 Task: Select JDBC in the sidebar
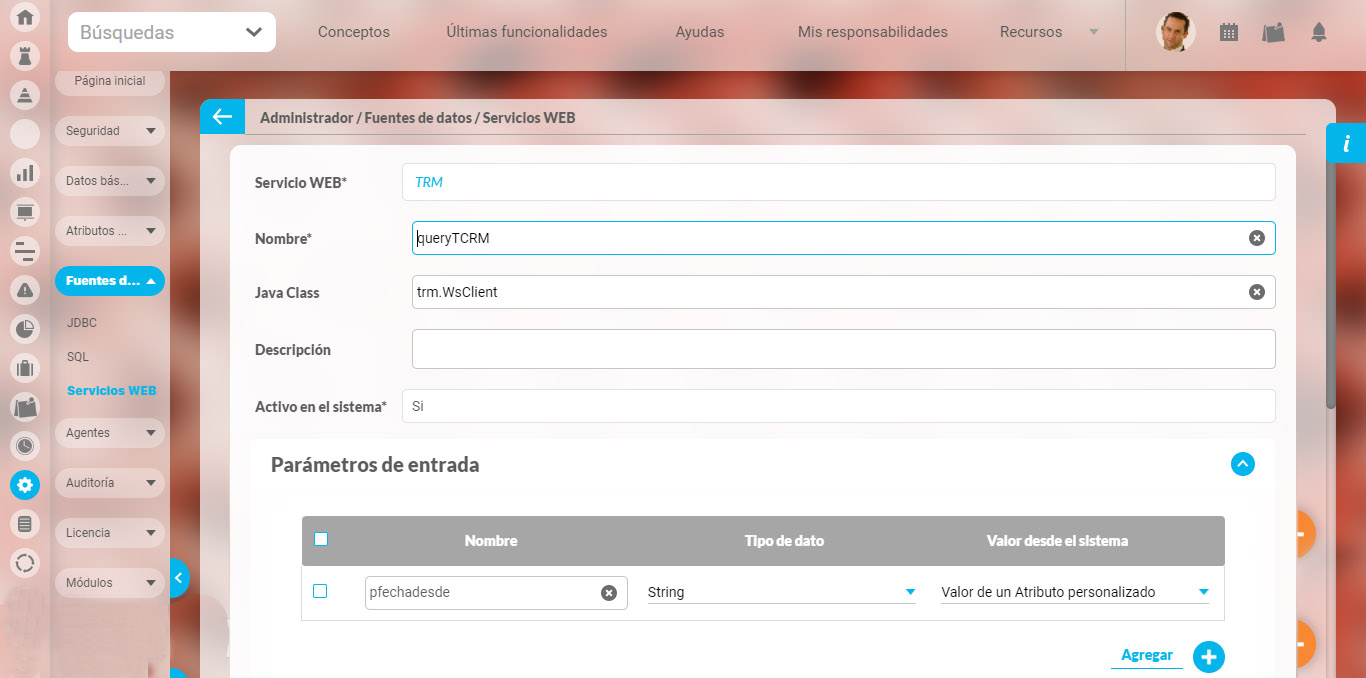[x=82, y=323]
